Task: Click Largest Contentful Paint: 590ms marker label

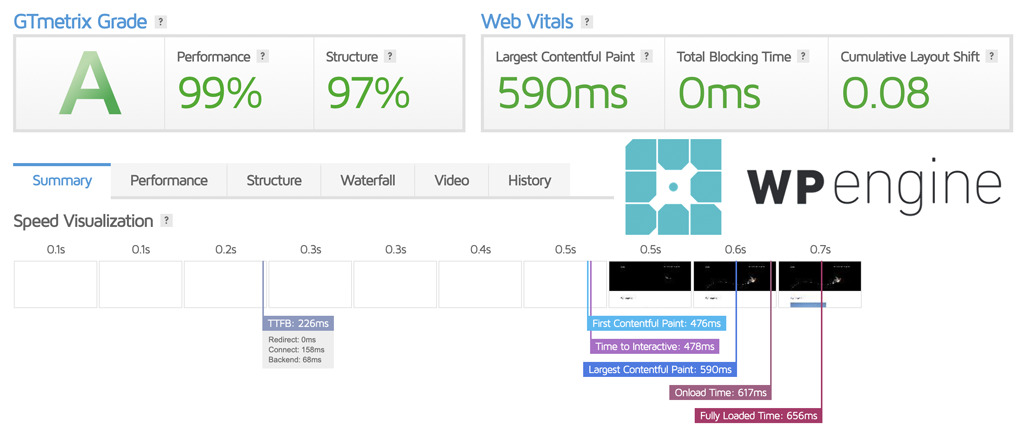Action: 660,369
